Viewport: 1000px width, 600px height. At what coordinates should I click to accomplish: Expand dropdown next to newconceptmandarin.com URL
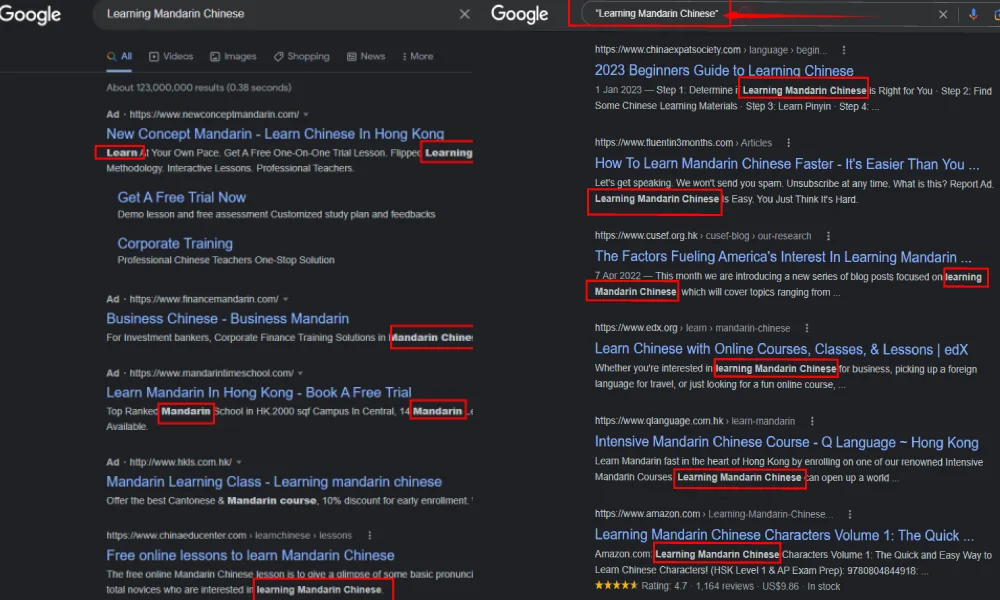coord(306,115)
